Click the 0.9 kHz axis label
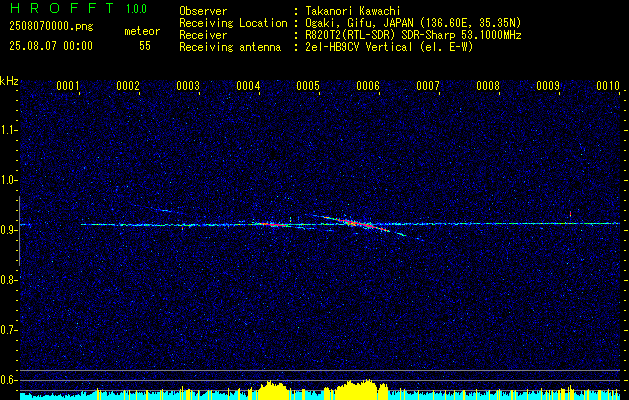The image size is (629, 400). coord(9,230)
